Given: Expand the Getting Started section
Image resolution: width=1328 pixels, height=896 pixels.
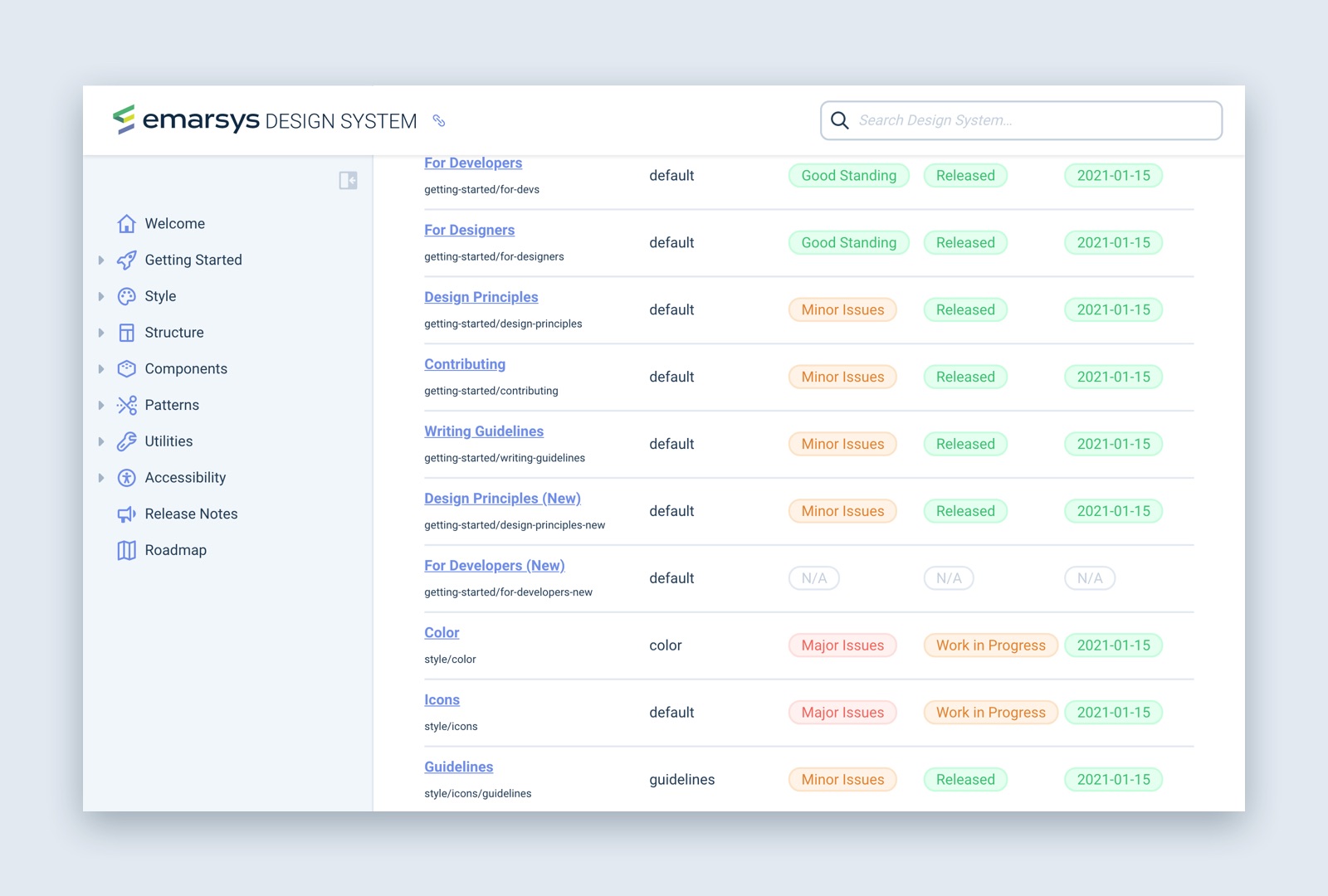Looking at the screenshot, I should 101,260.
